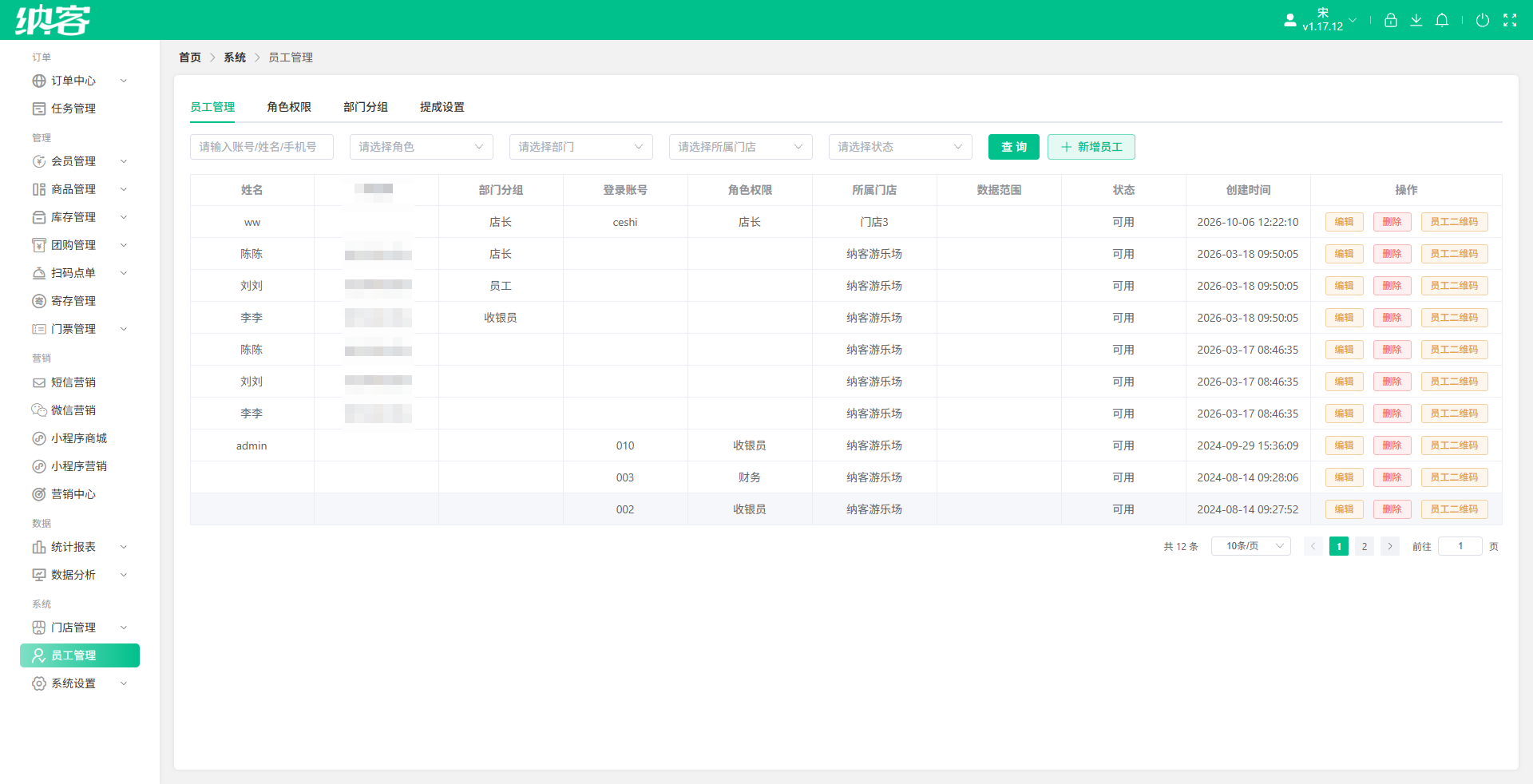Open 请选择角色 dropdown
The image size is (1533, 784).
[x=422, y=147]
